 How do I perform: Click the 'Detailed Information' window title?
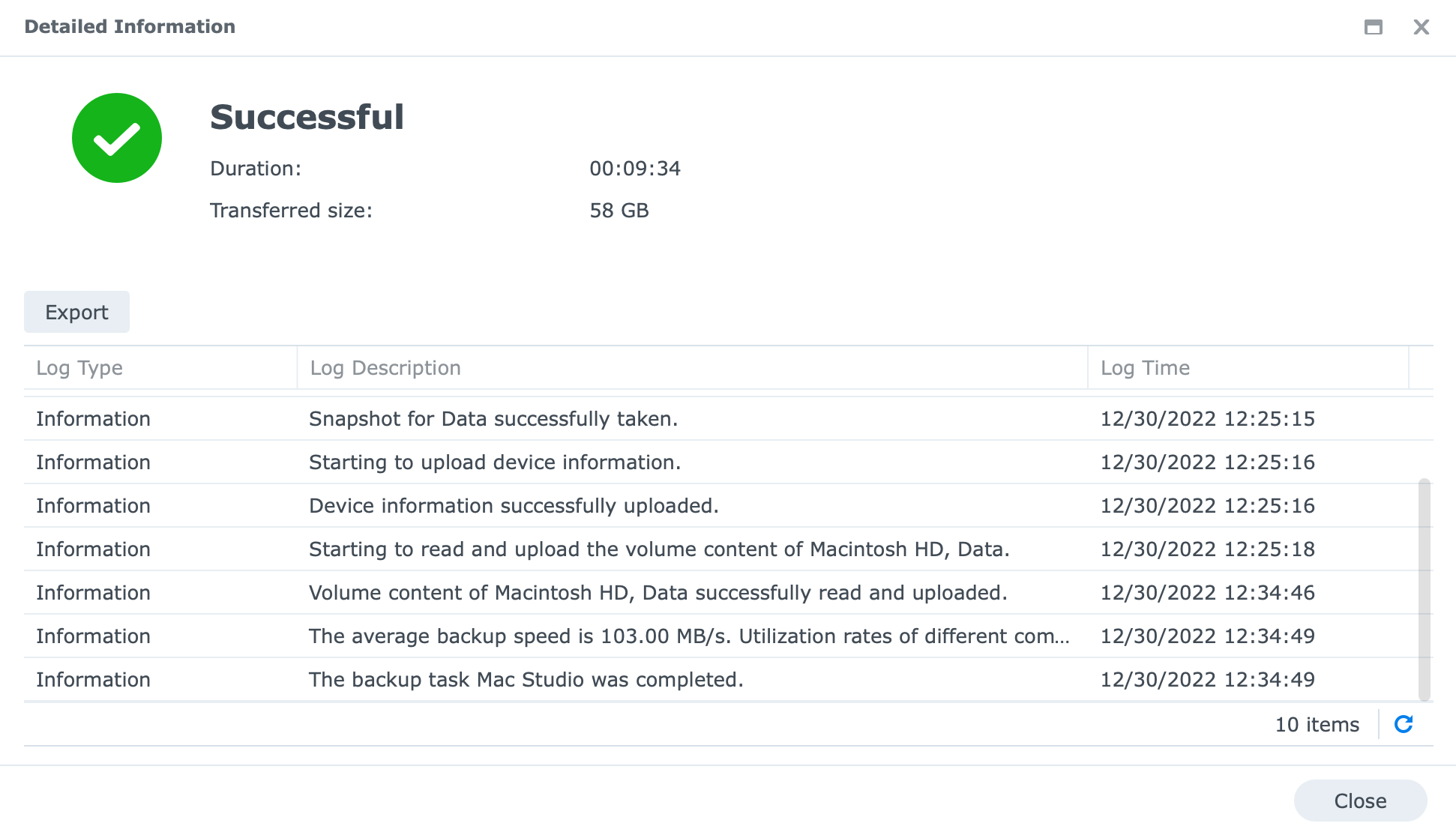(130, 26)
